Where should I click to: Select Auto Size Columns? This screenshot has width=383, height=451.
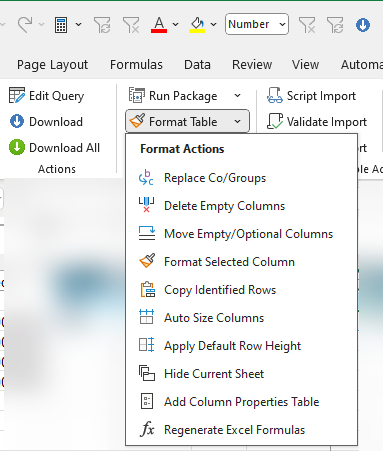point(241,318)
